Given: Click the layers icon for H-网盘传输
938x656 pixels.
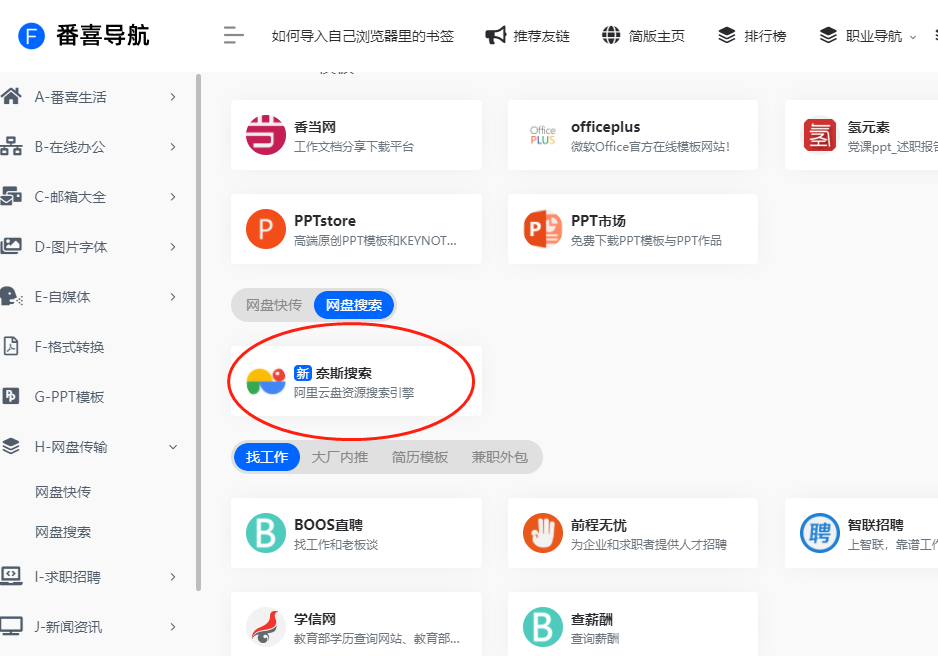Looking at the screenshot, I should tap(11, 446).
